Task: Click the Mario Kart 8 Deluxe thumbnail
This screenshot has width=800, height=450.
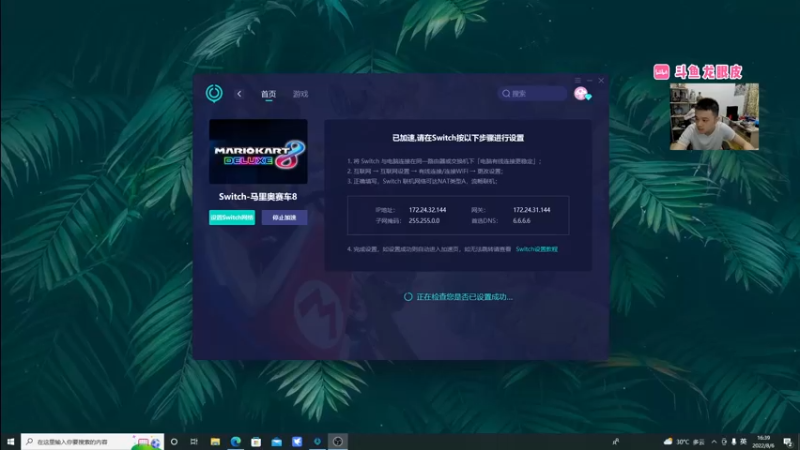Action: pyautogui.click(x=258, y=152)
